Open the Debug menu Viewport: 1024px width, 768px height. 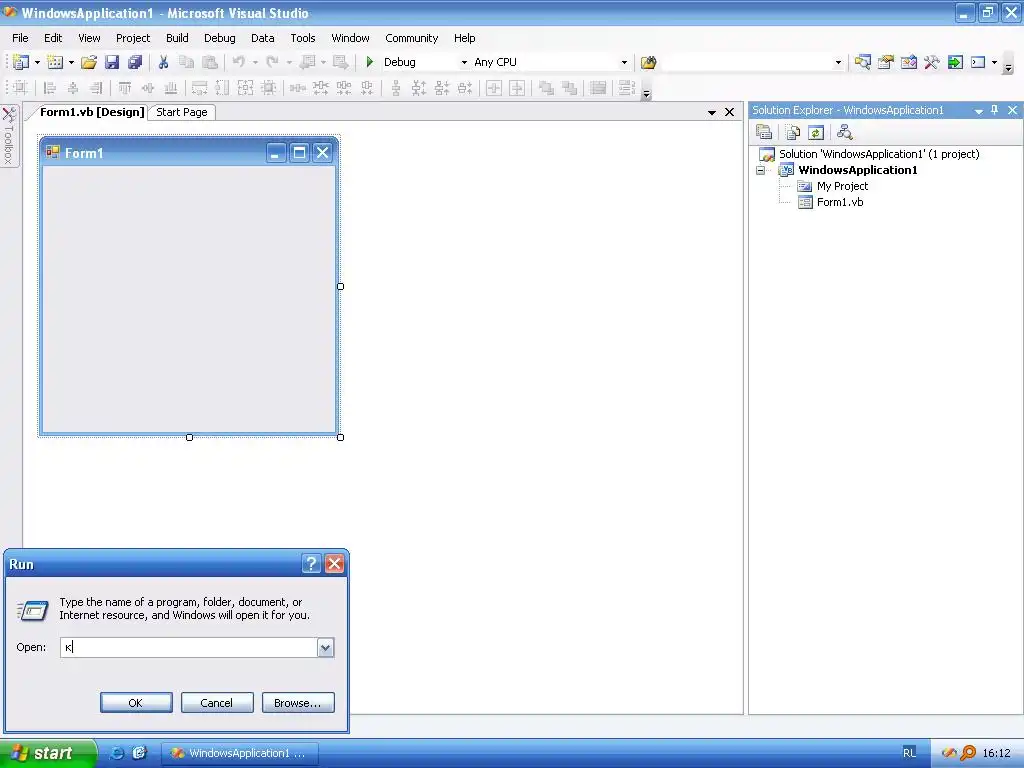[219, 38]
